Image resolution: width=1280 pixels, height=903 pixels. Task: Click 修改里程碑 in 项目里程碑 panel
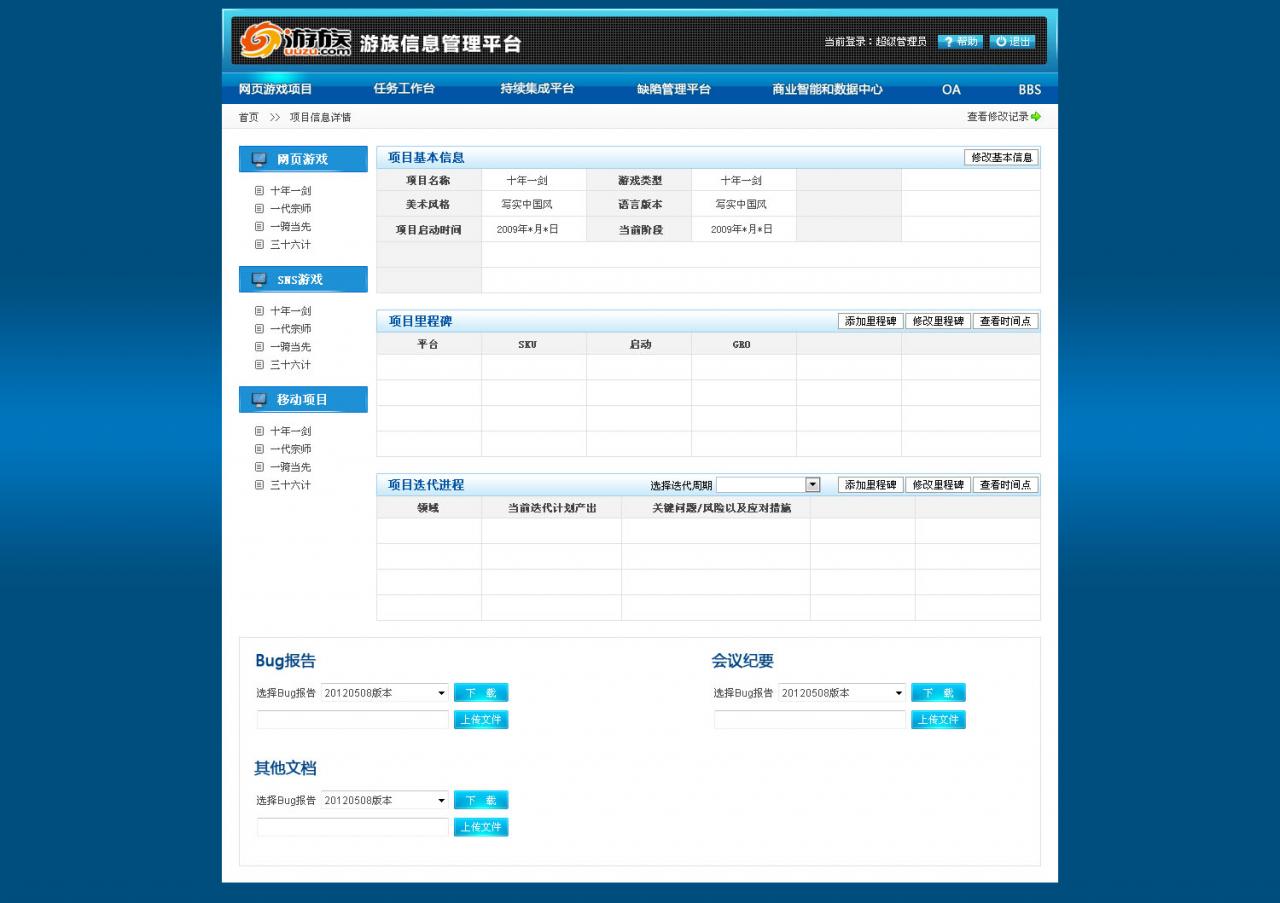pyautogui.click(x=938, y=321)
